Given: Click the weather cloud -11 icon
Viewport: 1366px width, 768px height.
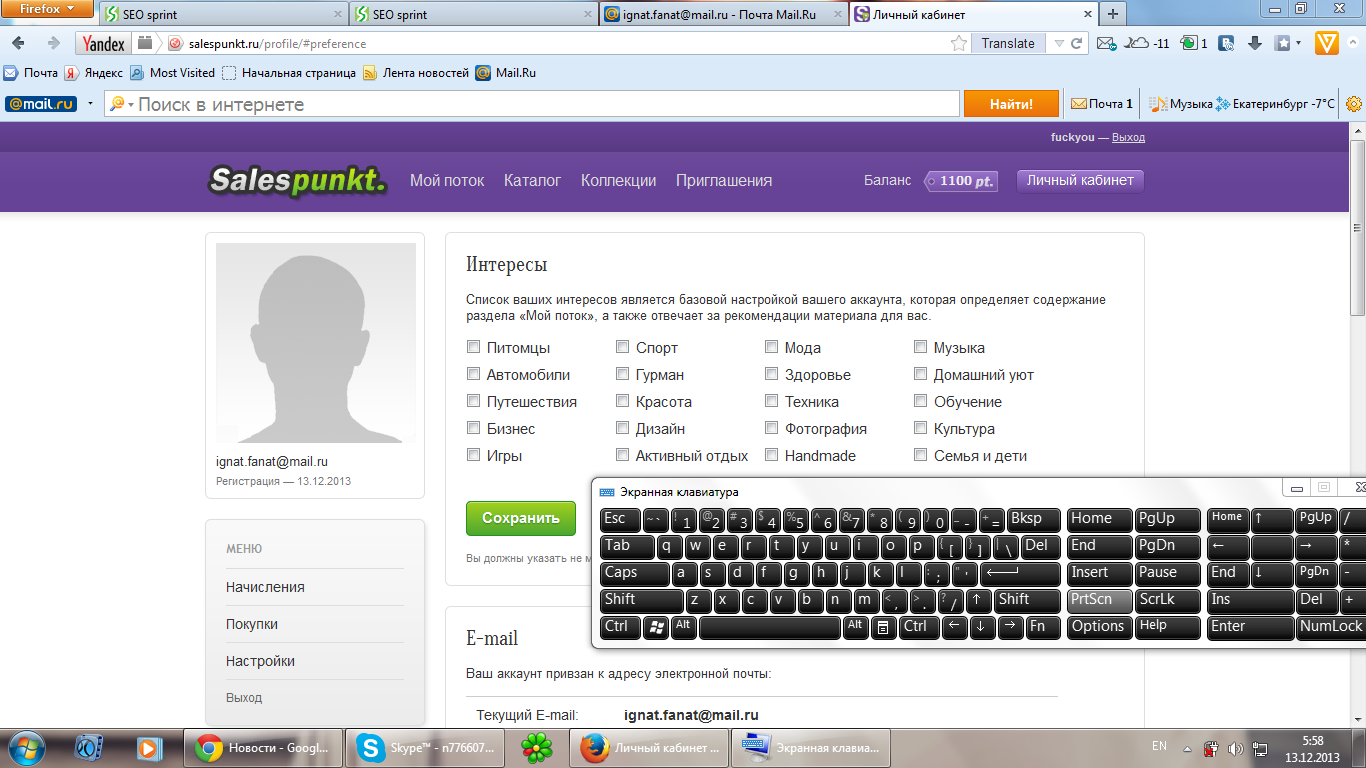Looking at the screenshot, I should [x=1148, y=43].
